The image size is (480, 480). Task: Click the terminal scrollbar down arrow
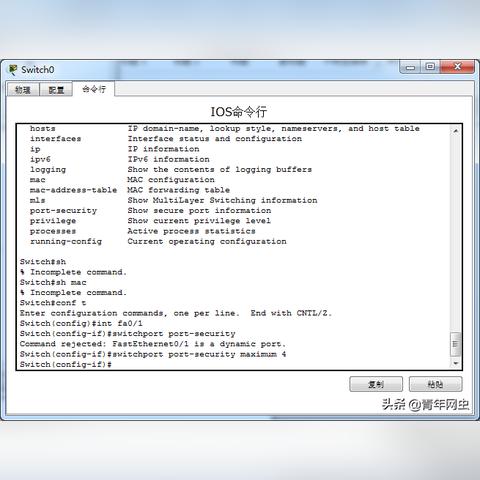[455, 363]
